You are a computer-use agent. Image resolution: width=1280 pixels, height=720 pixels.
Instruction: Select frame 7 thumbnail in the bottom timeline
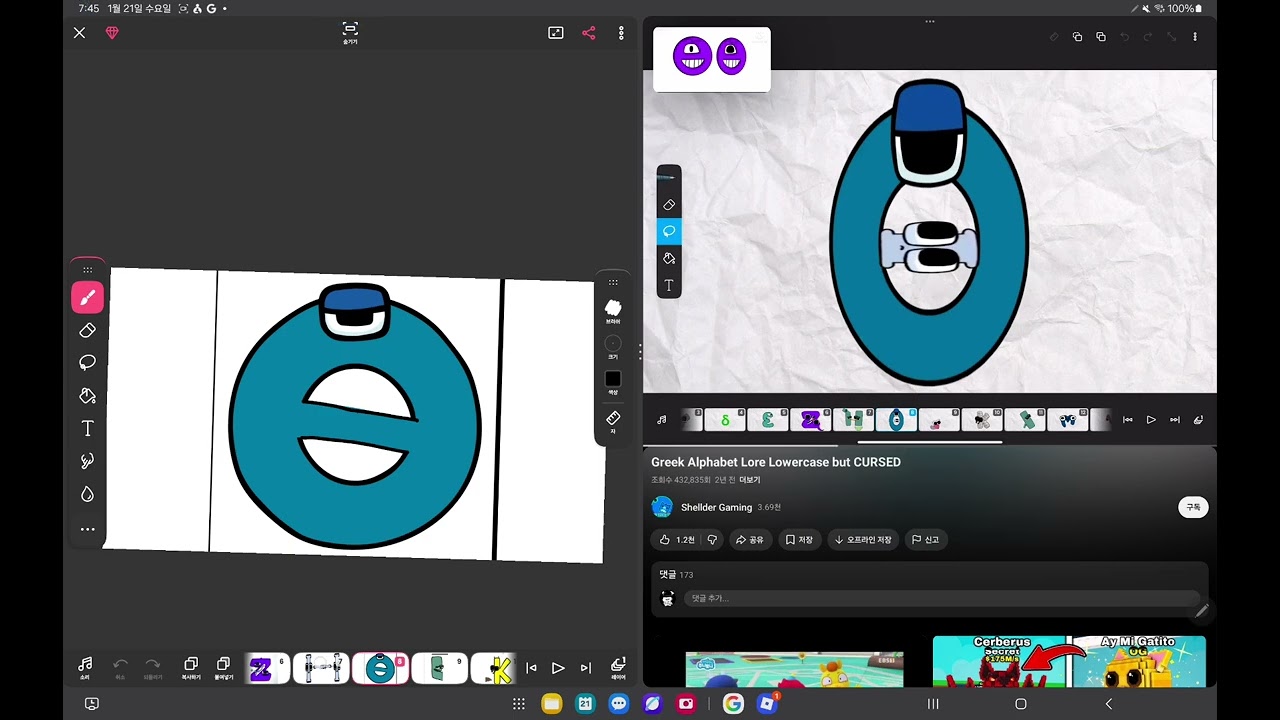click(x=321, y=668)
